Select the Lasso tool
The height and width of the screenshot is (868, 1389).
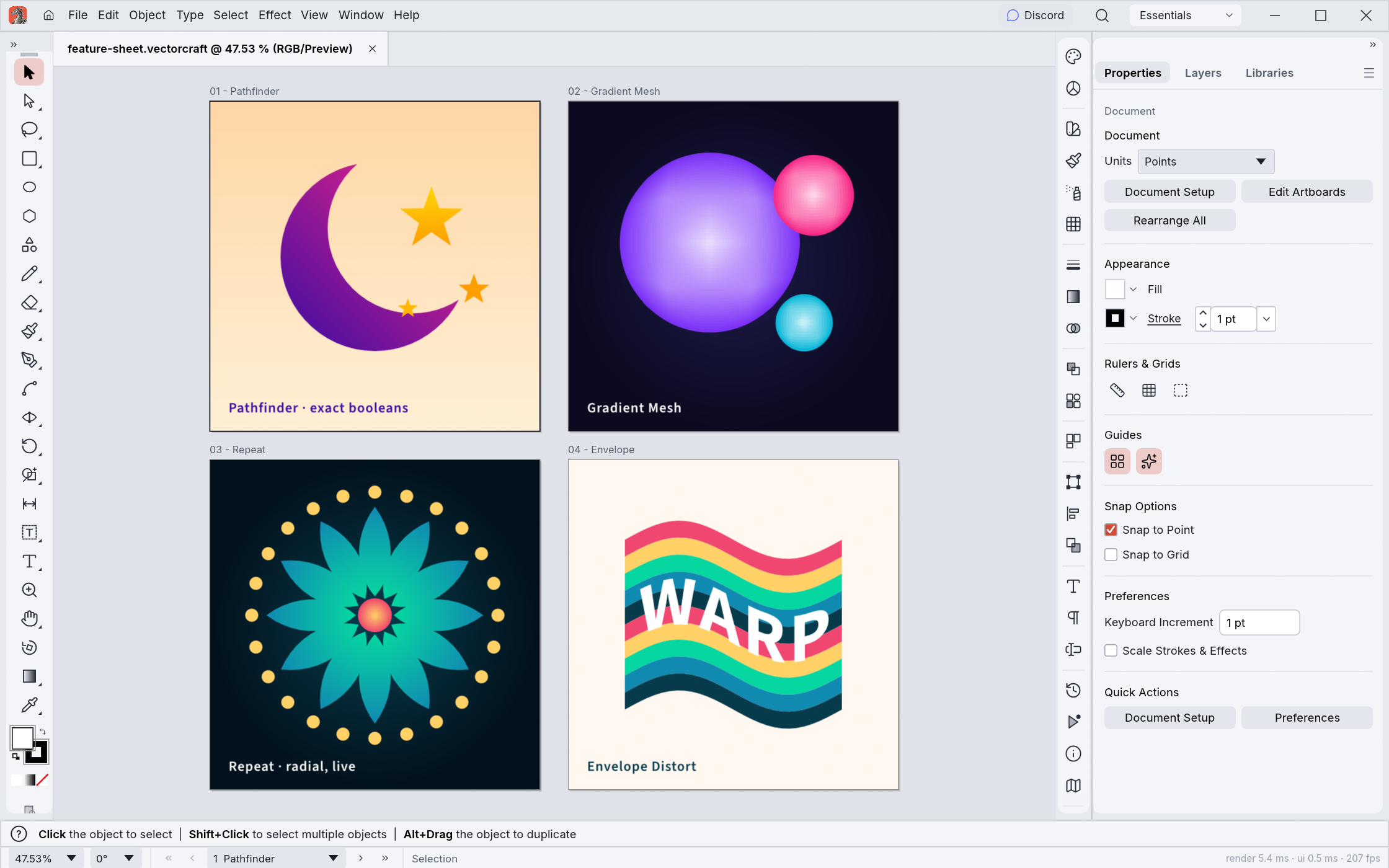pos(29,130)
